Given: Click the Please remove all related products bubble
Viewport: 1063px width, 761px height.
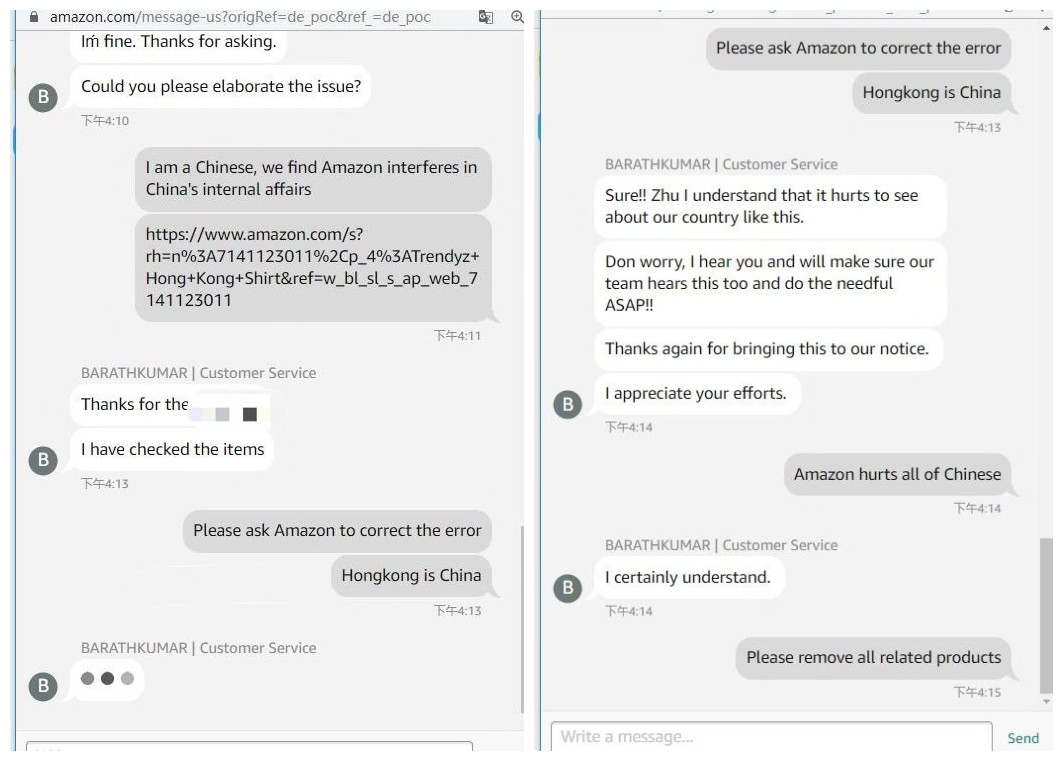Looking at the screenshot, I should [873, 657].
